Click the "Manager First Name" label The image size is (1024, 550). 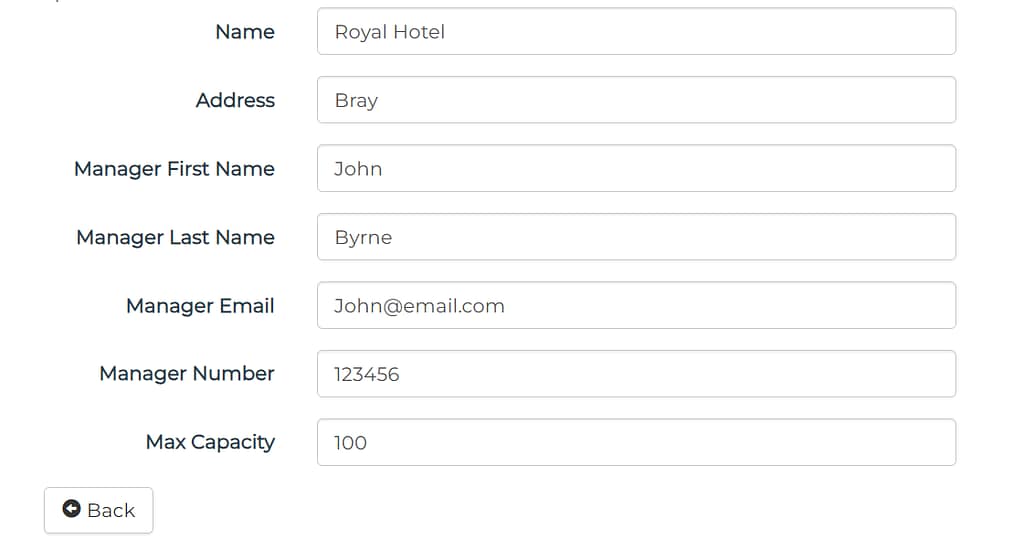tap(174, 169)
